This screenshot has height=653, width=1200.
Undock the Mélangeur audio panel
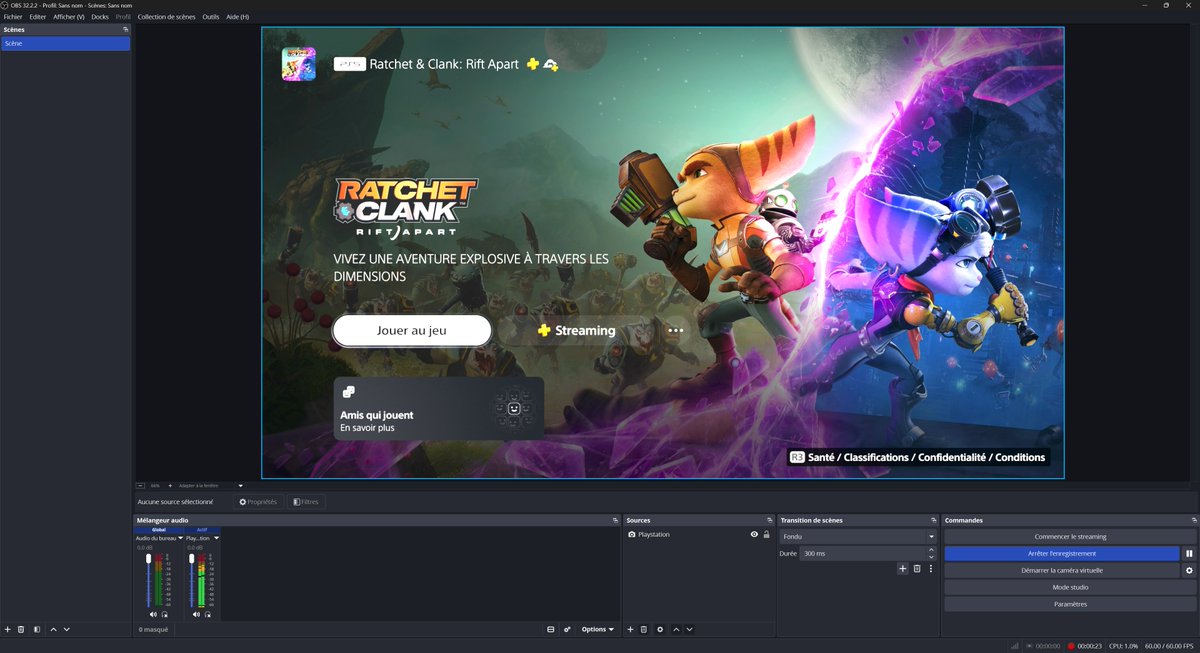[x=615, y=521]
